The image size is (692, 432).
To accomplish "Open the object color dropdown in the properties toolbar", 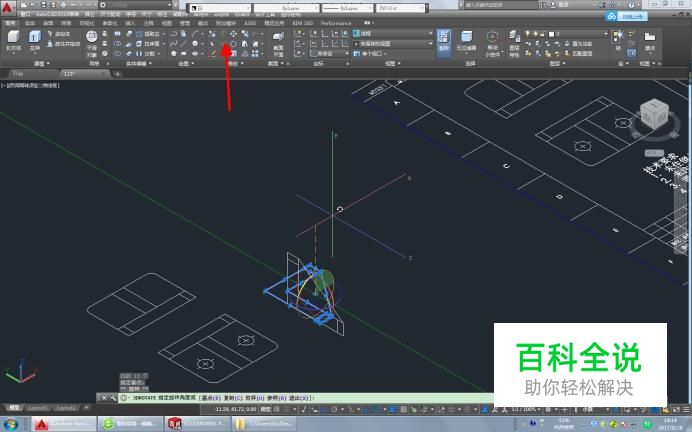I will click(x=220, y=8).
